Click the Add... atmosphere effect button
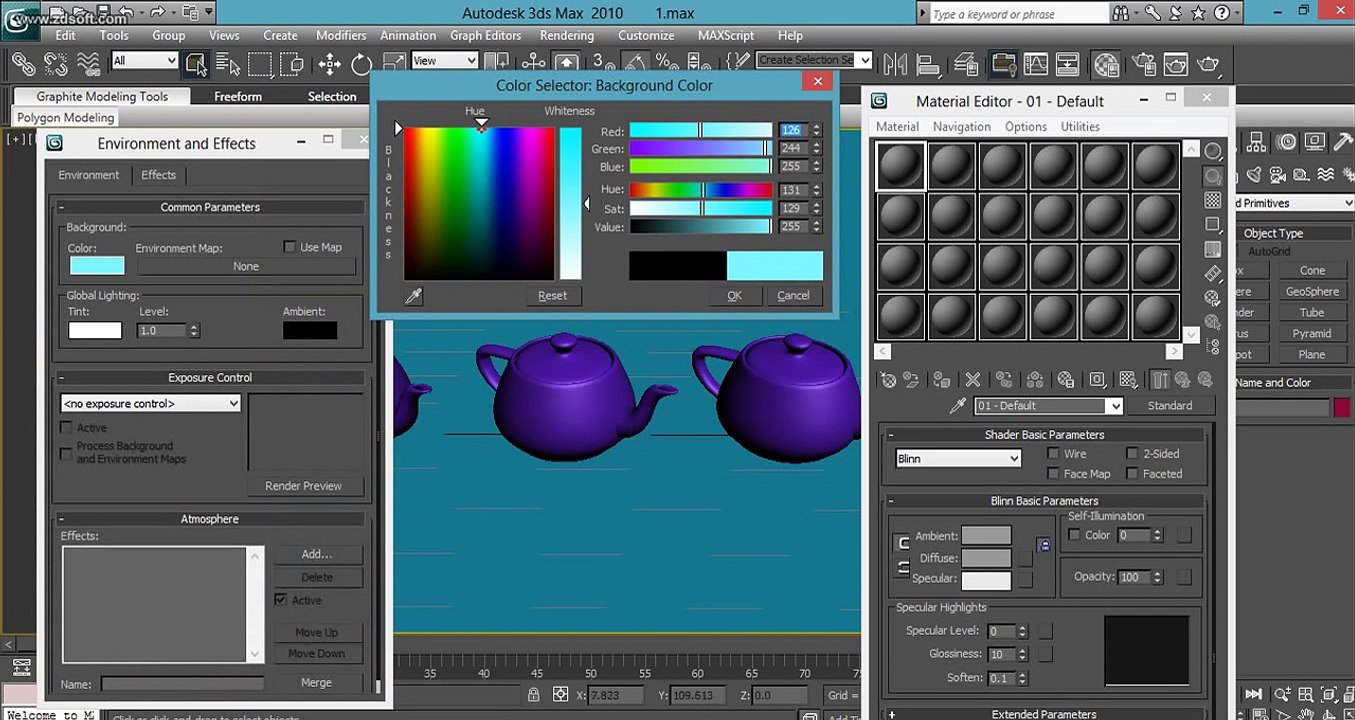 [x=317, y=554]
